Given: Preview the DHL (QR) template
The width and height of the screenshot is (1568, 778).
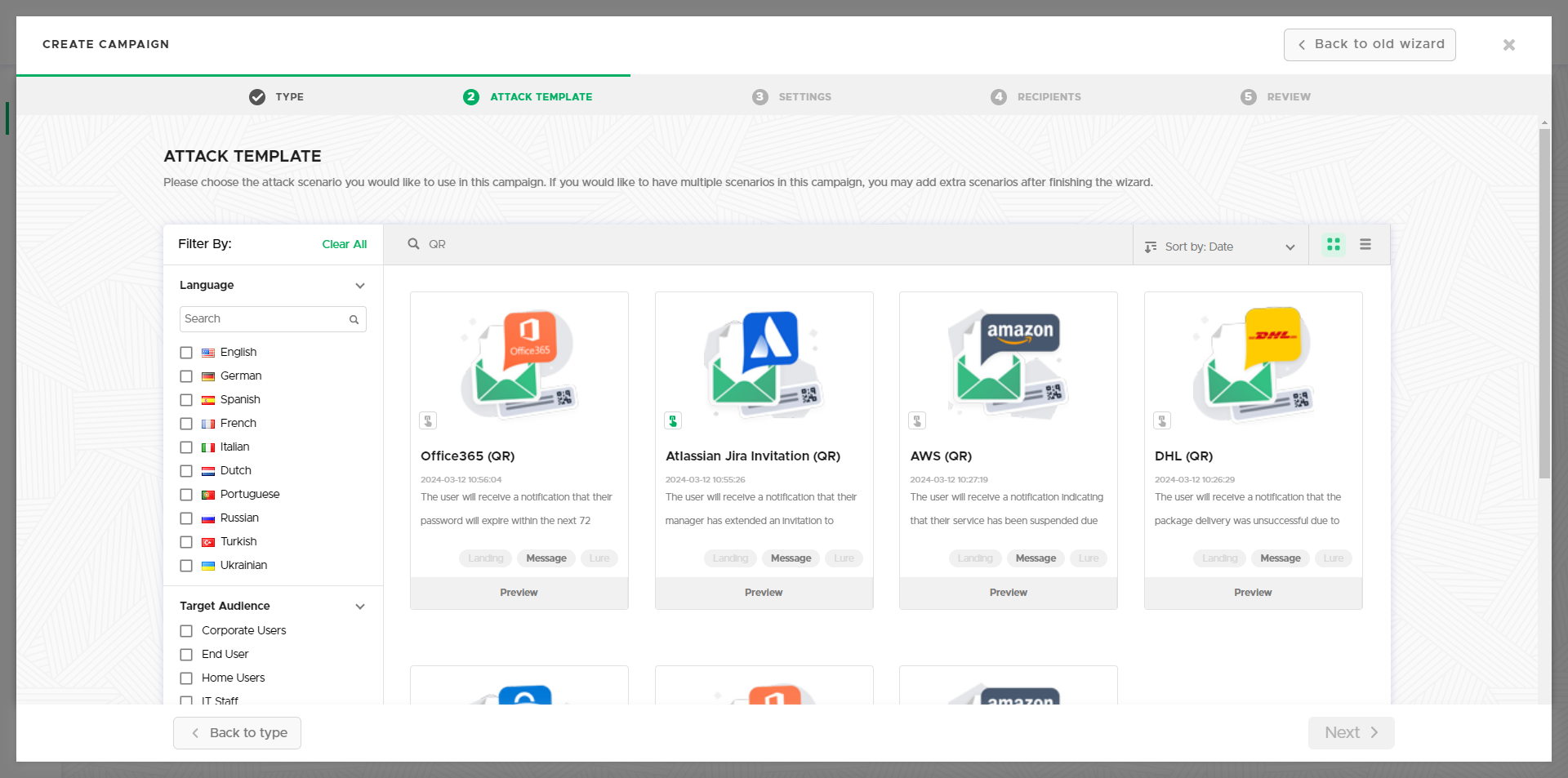Looking at the screenshot, I should tap(1254, 594).
